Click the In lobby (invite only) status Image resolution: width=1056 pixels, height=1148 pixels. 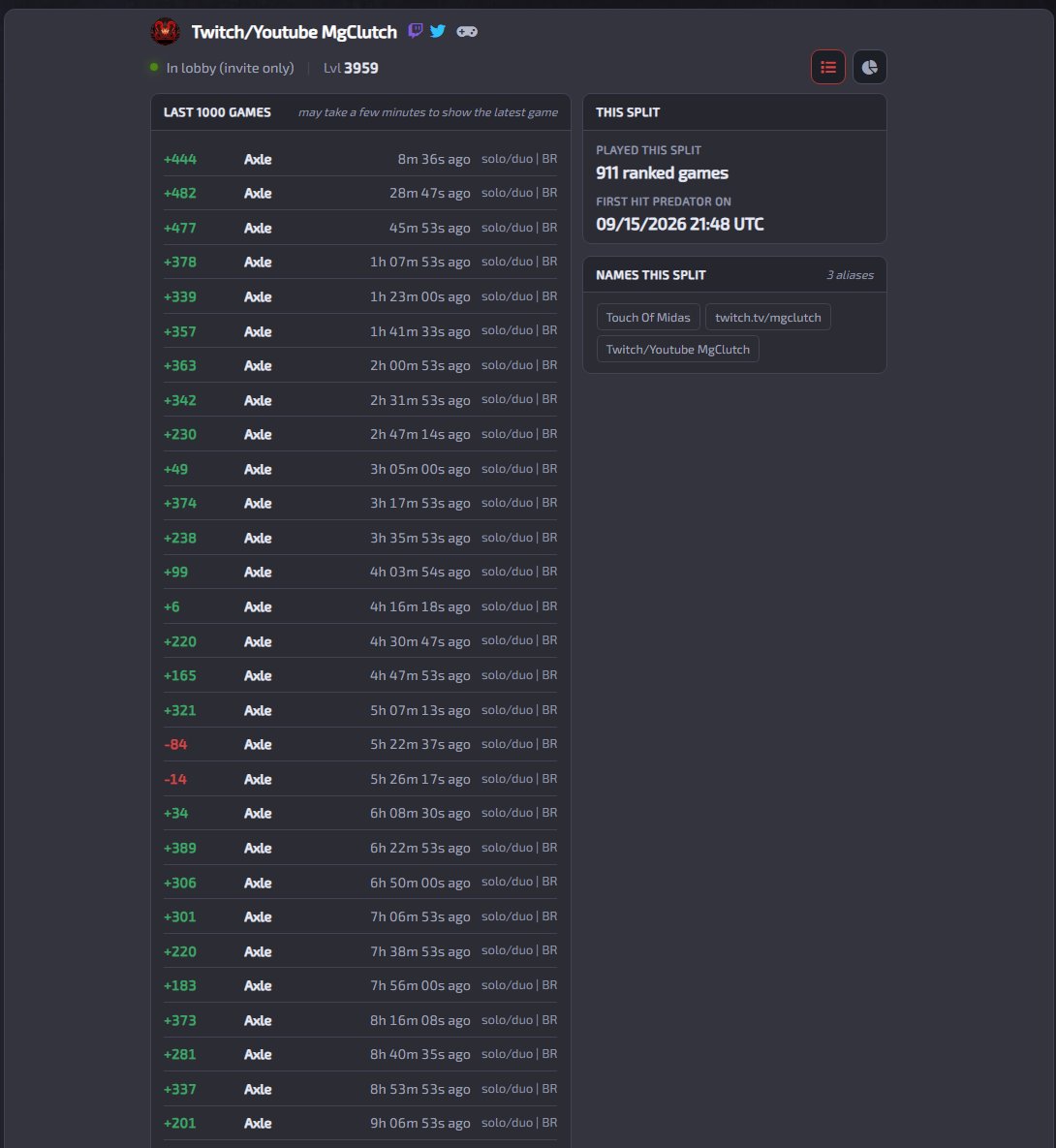click(x=230, y=68)
